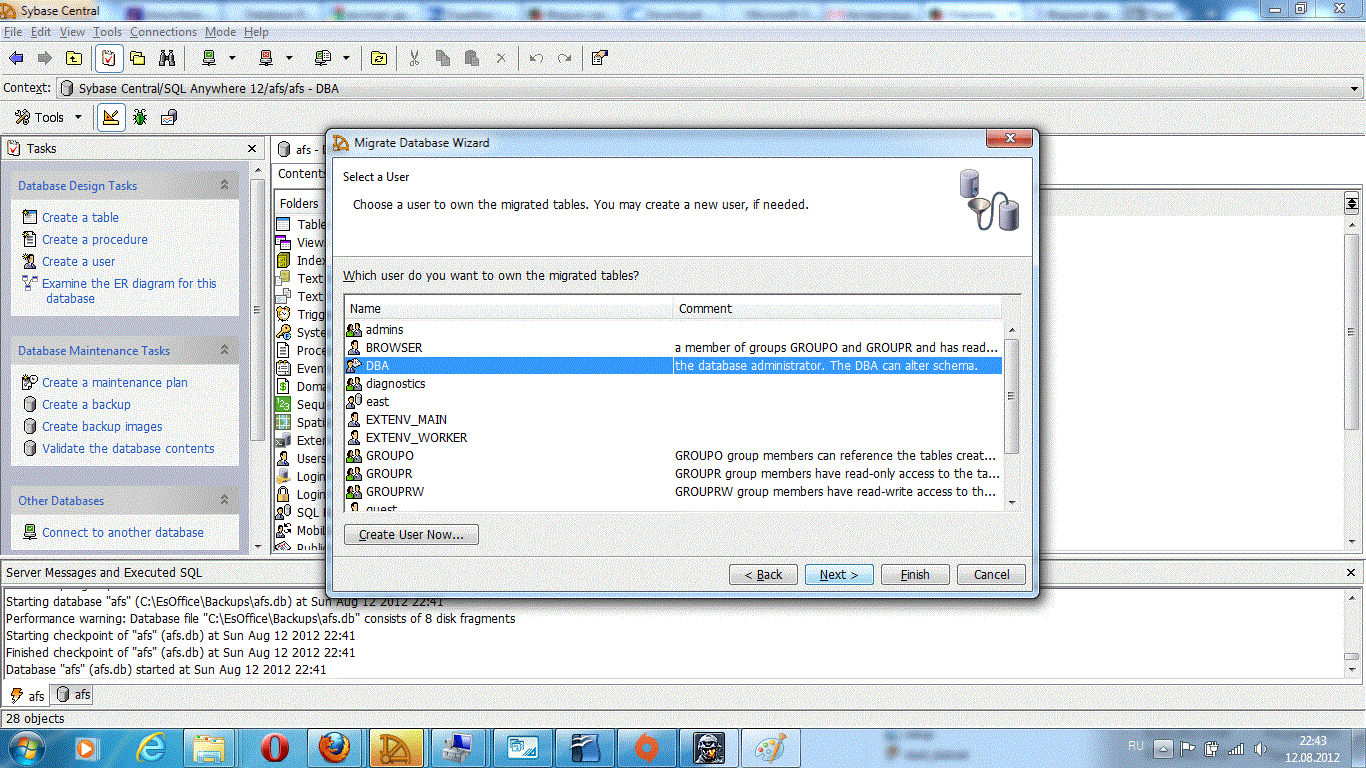Click Finish in the wizard

pyautogui.click(x=915, y=574)
